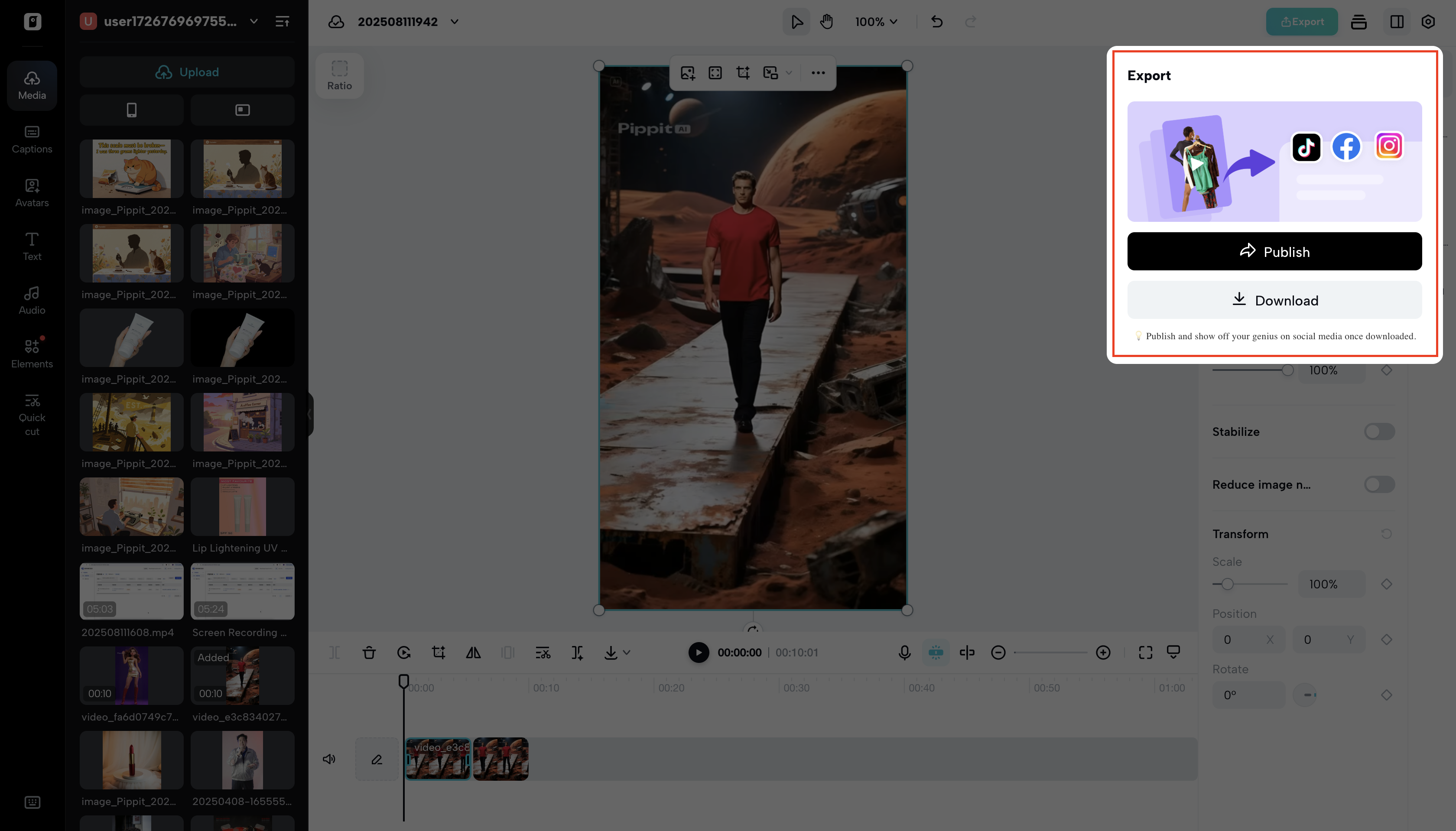Switch to the portrait media filter tab

point(132,110)
